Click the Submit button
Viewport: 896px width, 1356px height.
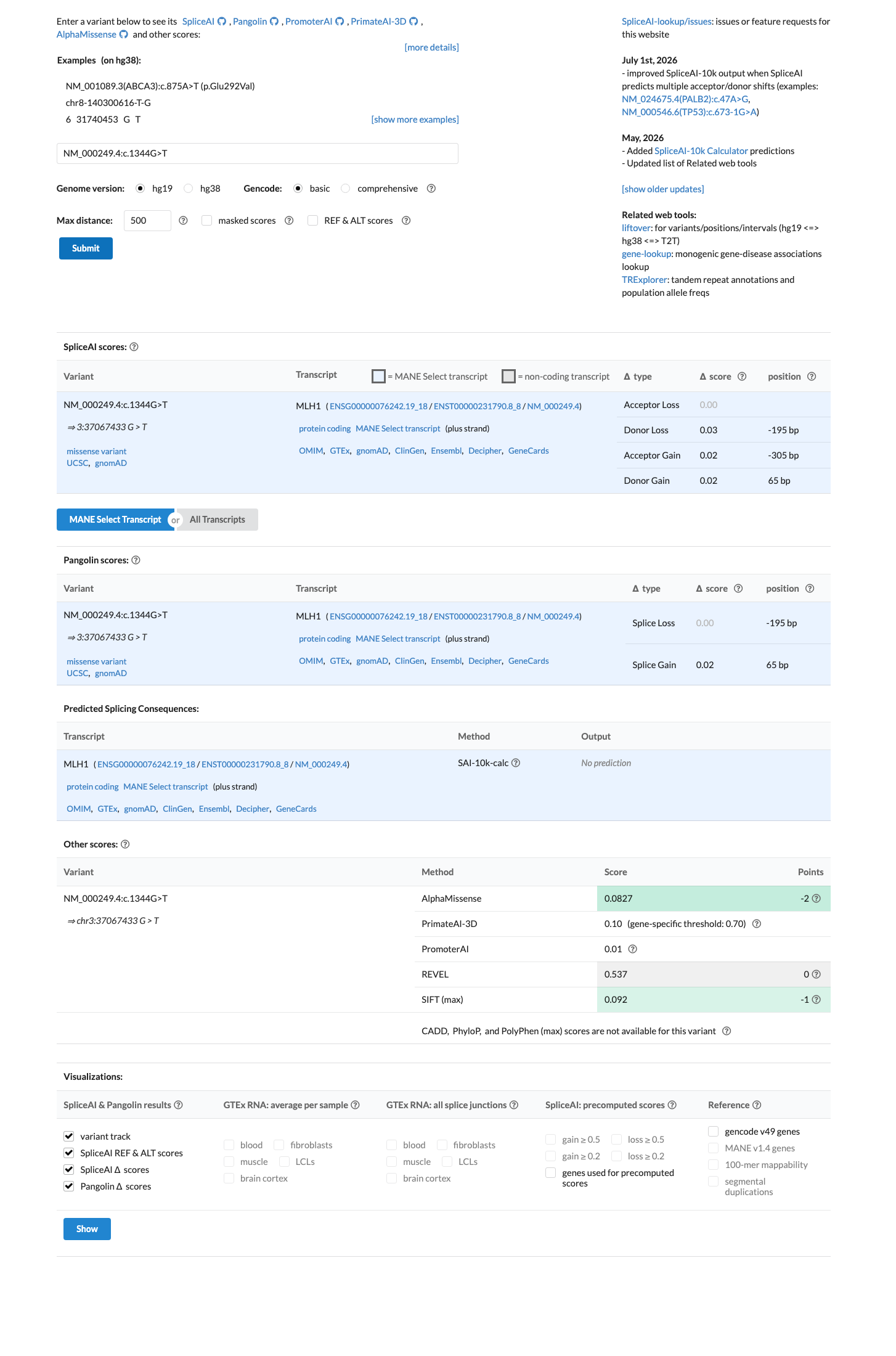pos(86,248)
